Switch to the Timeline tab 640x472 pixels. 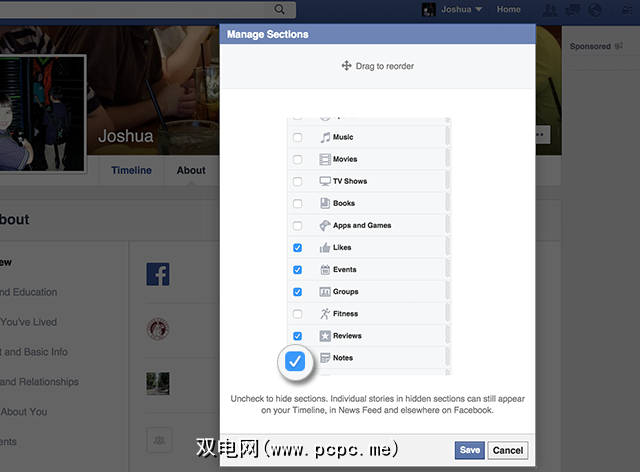point(131,170)
